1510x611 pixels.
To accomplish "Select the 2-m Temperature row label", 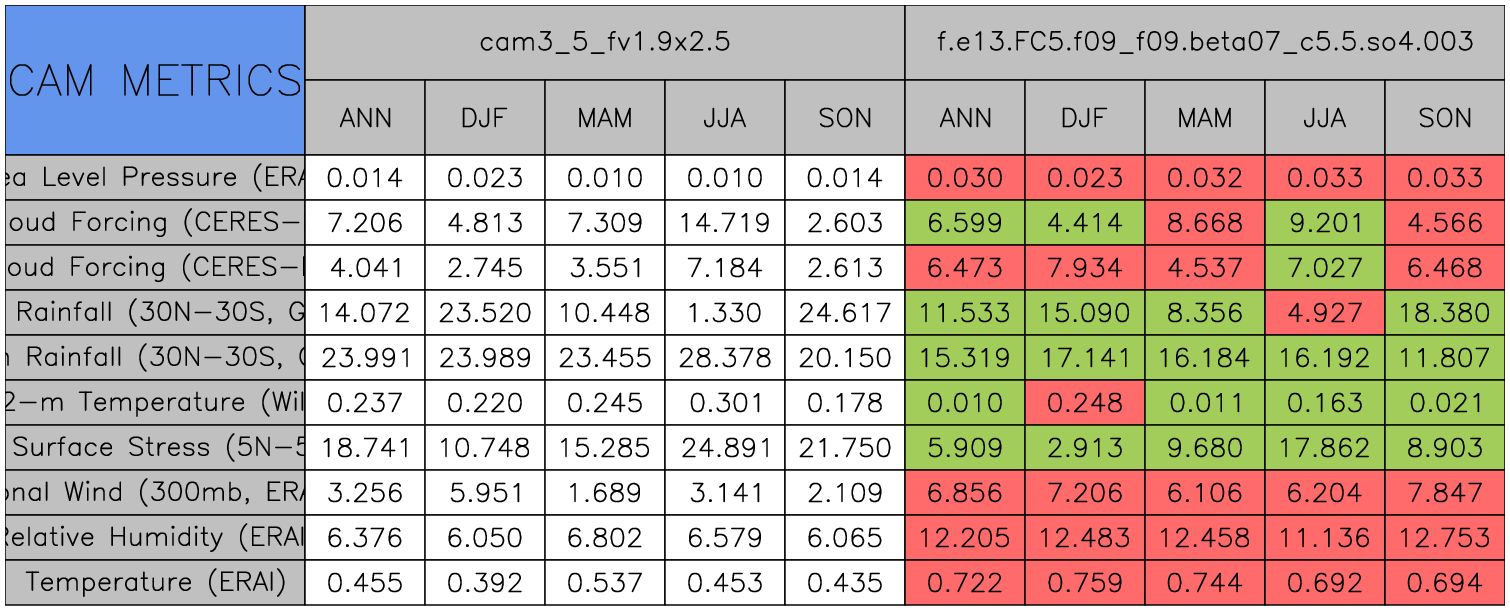I will click(155, 402).
